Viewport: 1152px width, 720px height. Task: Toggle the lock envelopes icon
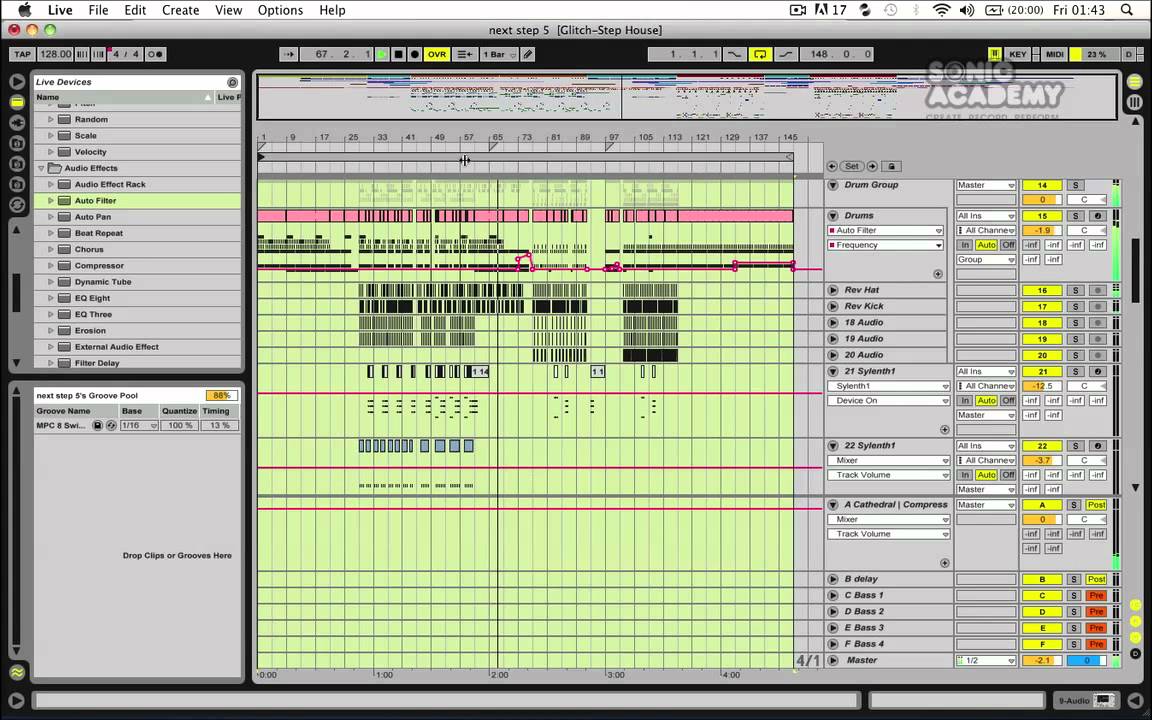point(891,167)
